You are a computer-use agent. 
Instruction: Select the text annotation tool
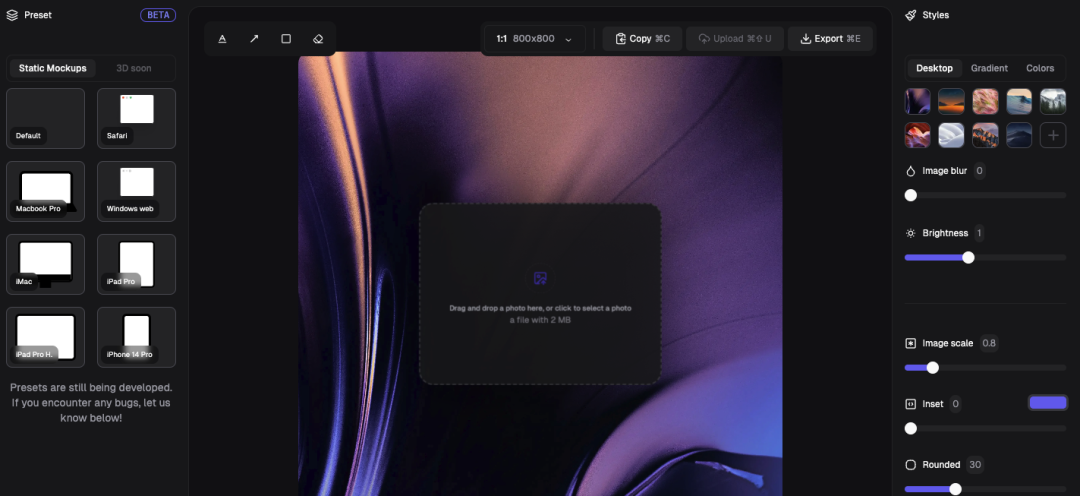click(x=222, y=39)
